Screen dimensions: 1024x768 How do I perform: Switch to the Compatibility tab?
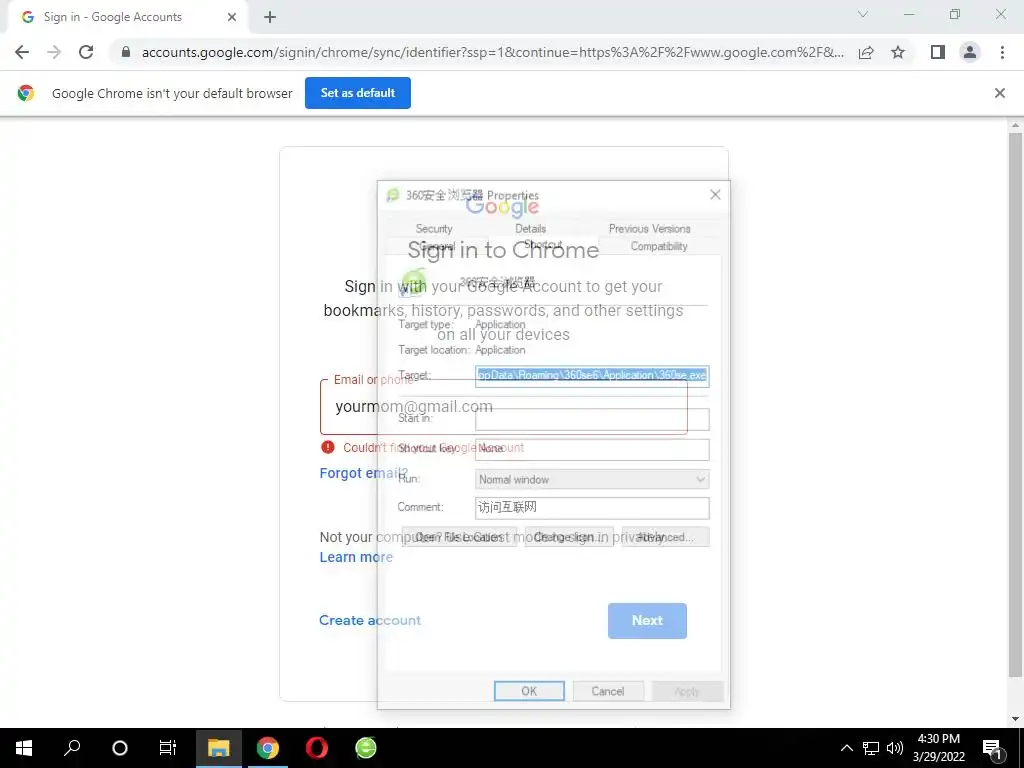(x=659, y=246)
